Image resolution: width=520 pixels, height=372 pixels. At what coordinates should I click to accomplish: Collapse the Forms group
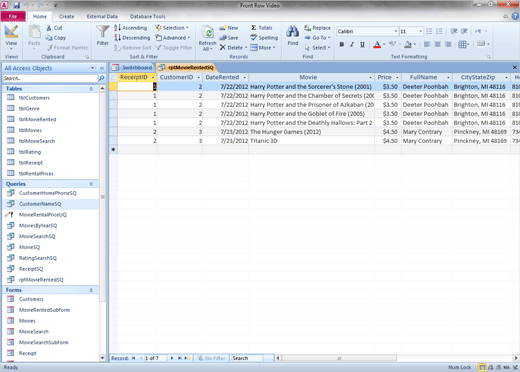click(91, 290)
